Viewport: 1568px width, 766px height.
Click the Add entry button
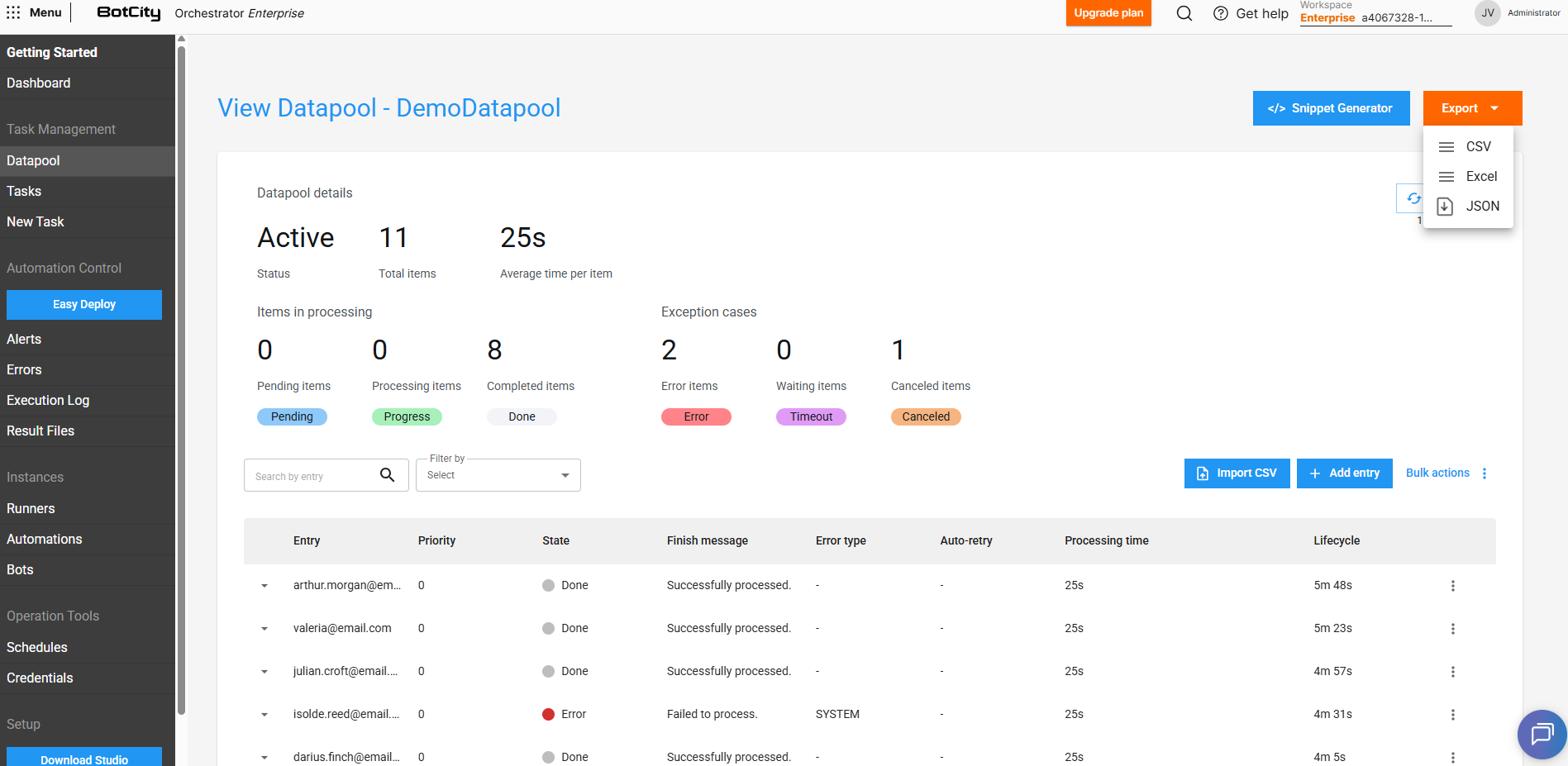tap(1344, 473)
